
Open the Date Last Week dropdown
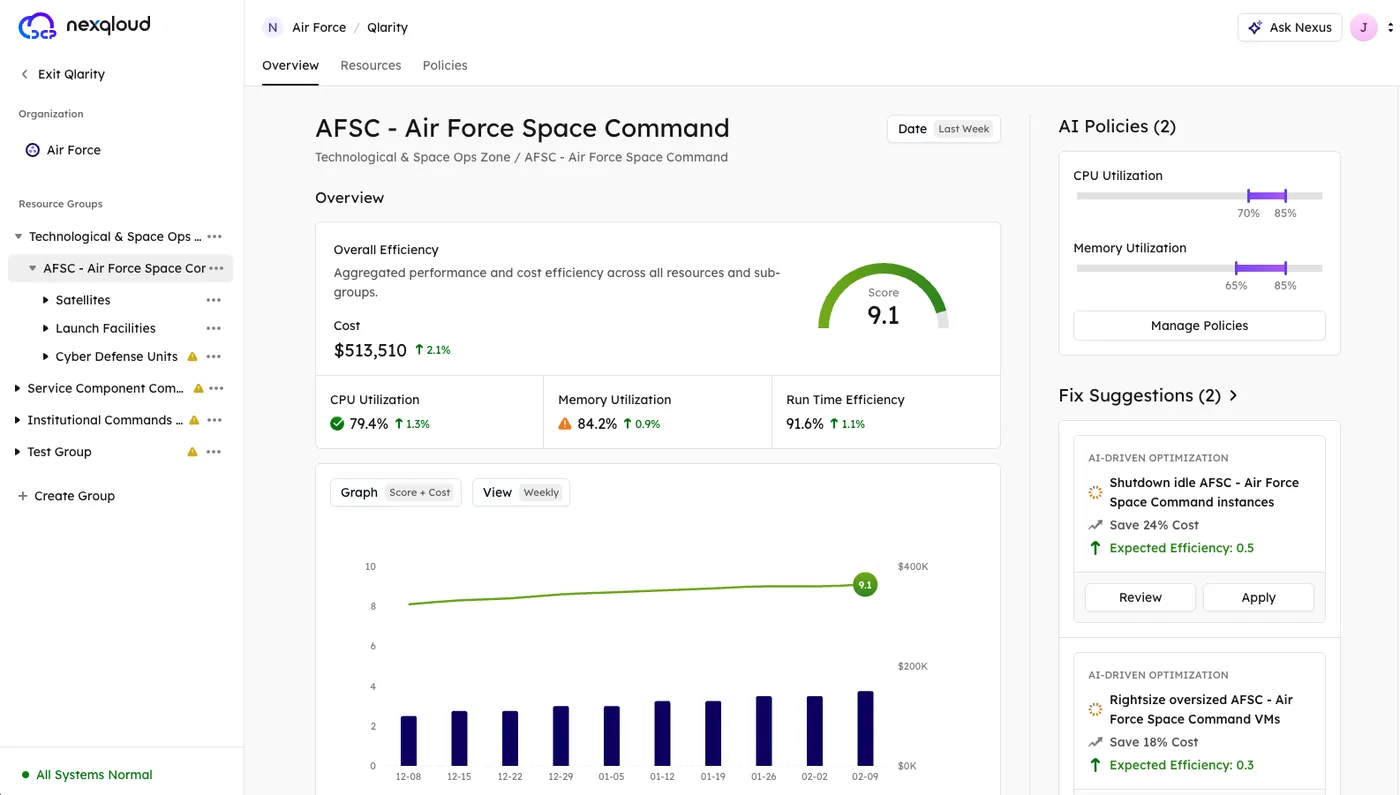pos(944,129)
